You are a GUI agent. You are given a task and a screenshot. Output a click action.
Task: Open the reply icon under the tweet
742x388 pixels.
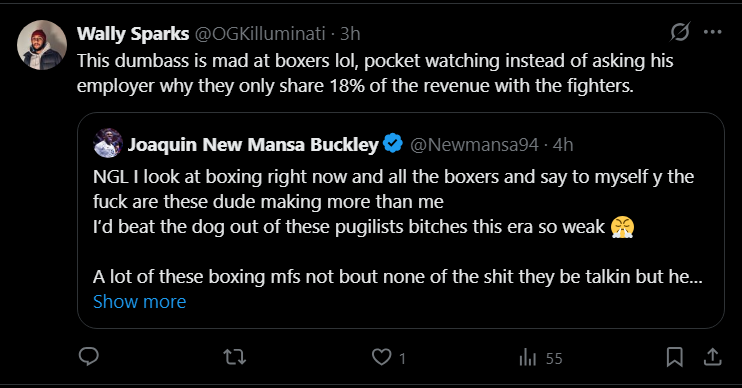coord(88,357)
